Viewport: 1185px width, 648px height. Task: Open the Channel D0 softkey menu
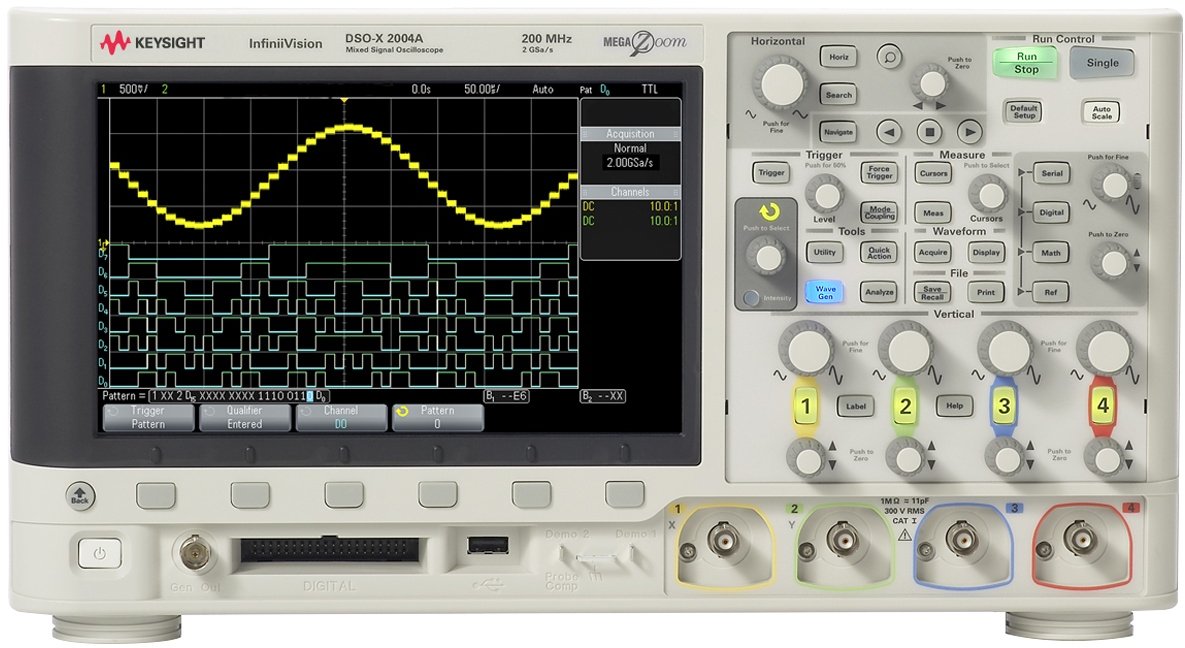(340, 417)
